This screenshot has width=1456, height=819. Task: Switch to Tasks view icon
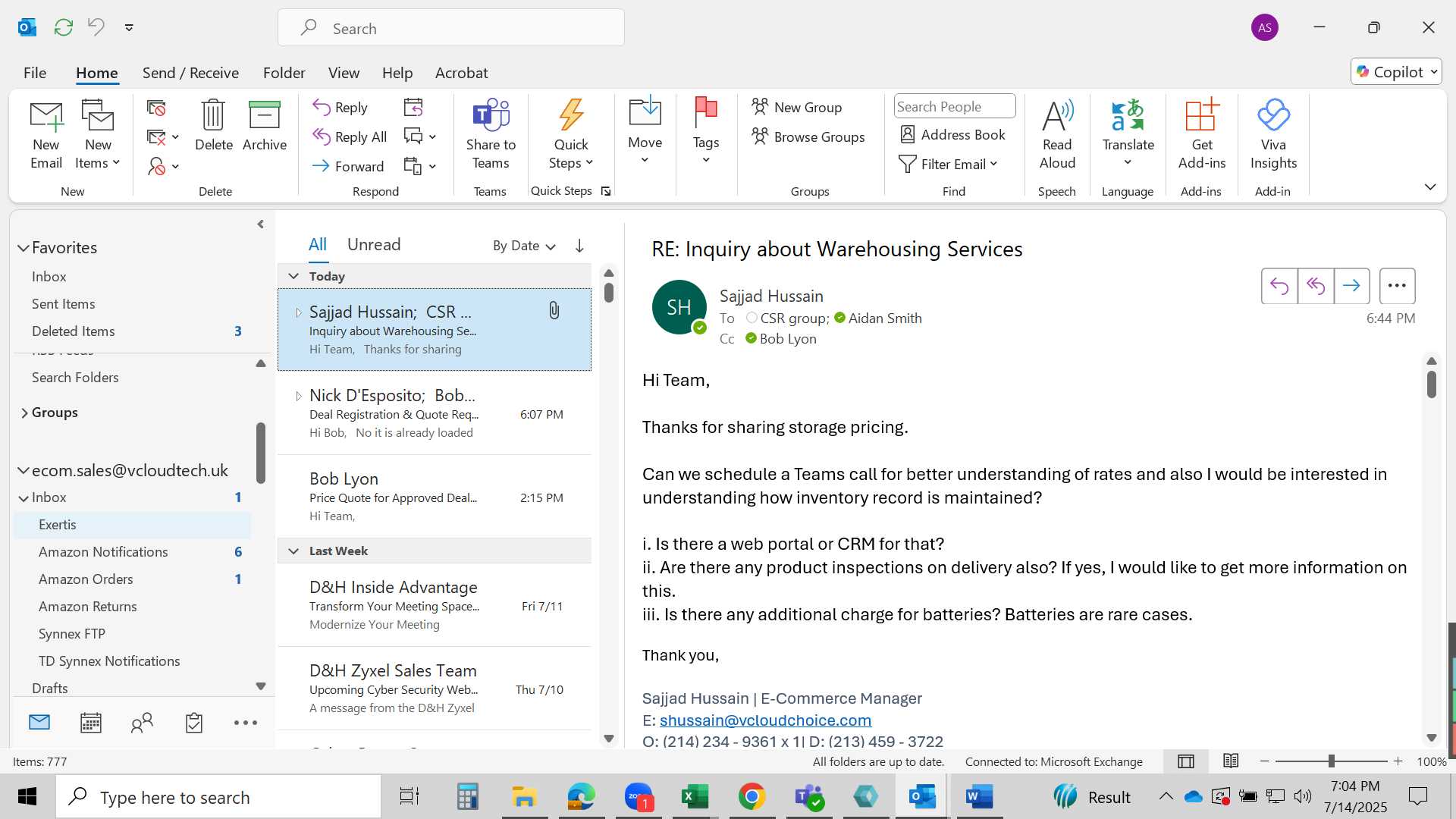click(194, 723)
